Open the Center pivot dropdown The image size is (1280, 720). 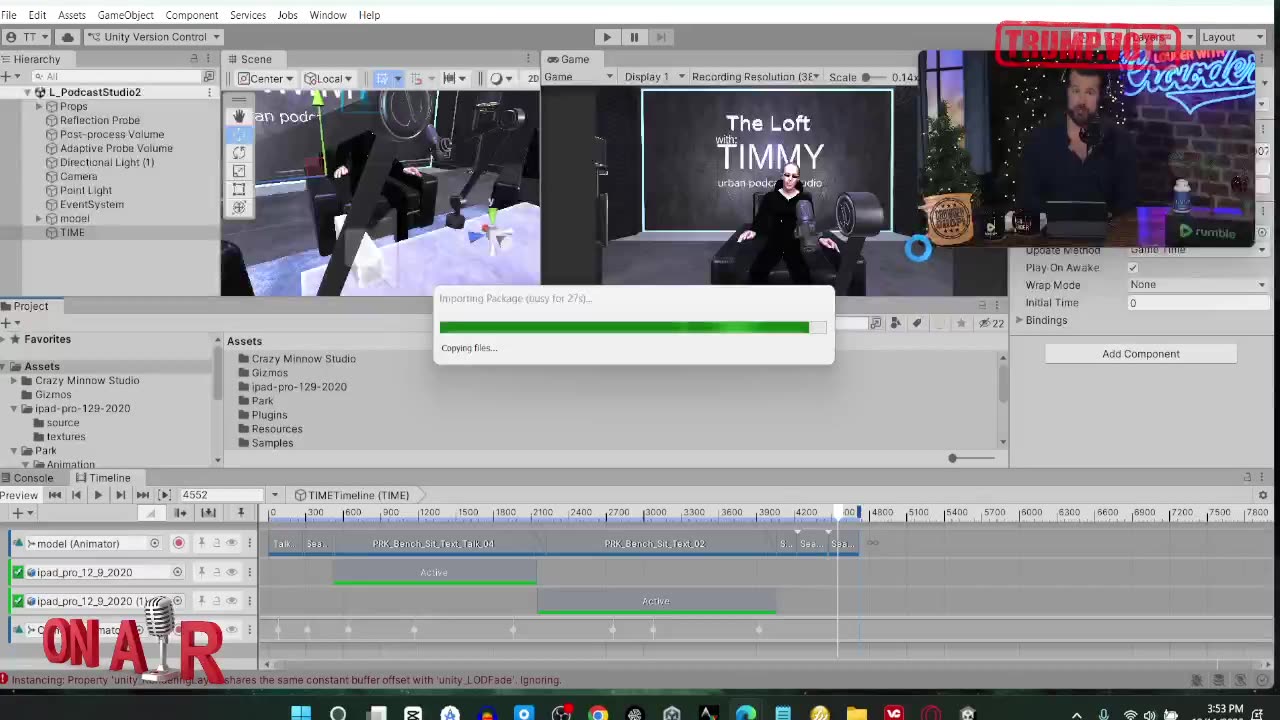click(265, 78)
